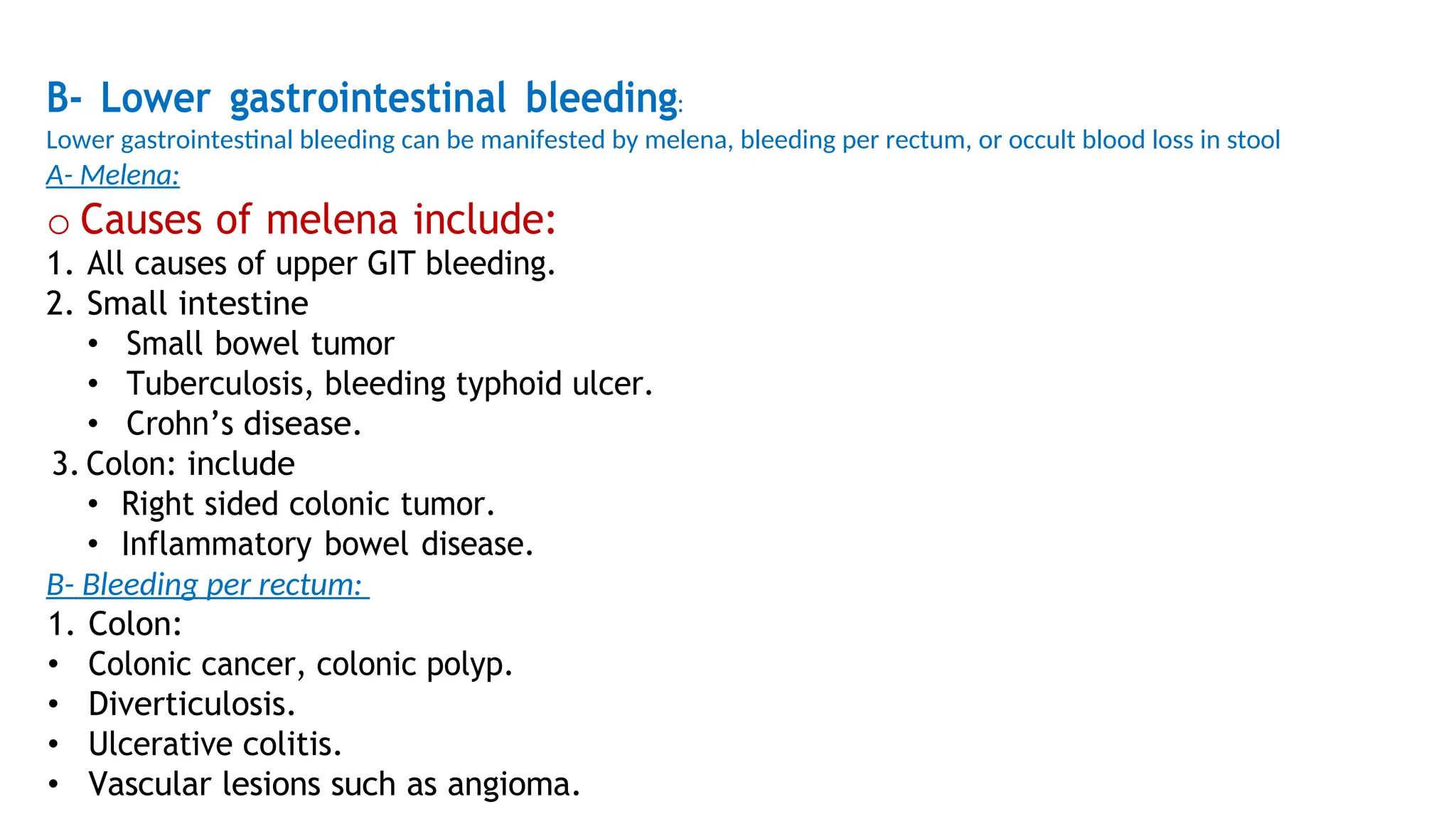Click the bullet beside 'Crohn's disease.'
The width and height of the screenshot is (1456, 819).
pos(93,424)
